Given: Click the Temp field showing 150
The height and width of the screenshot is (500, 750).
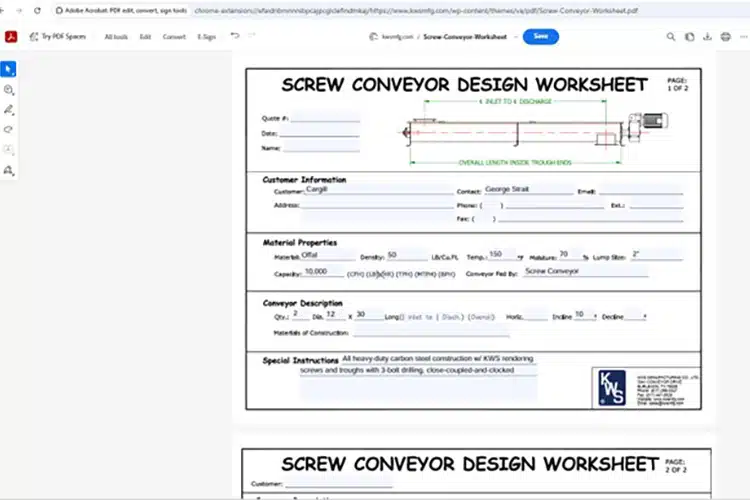Looking at the screenshot, I should point(502,255).
